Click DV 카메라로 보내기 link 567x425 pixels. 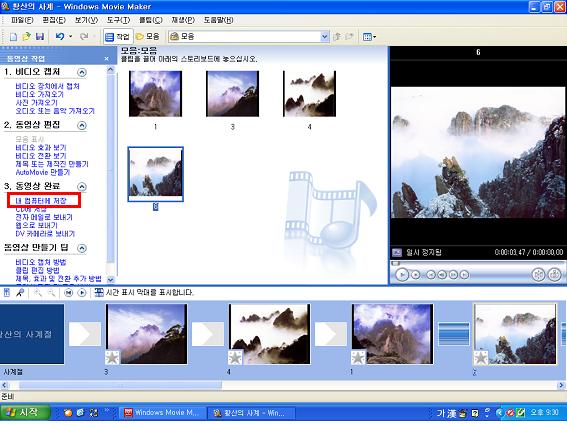coord(45,234)
